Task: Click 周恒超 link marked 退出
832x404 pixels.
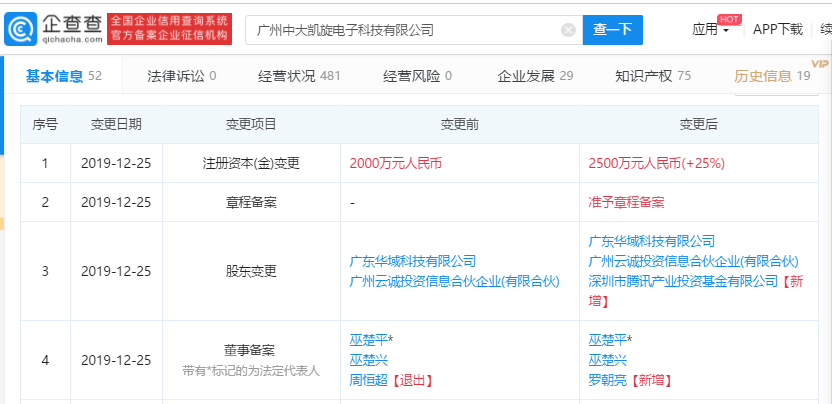Action: pyautogui.click(x=369, y=380)
